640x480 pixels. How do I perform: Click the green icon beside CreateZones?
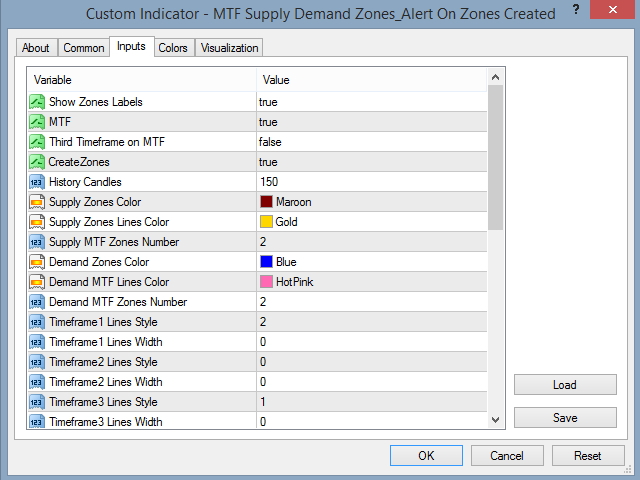tap(37, 162)
